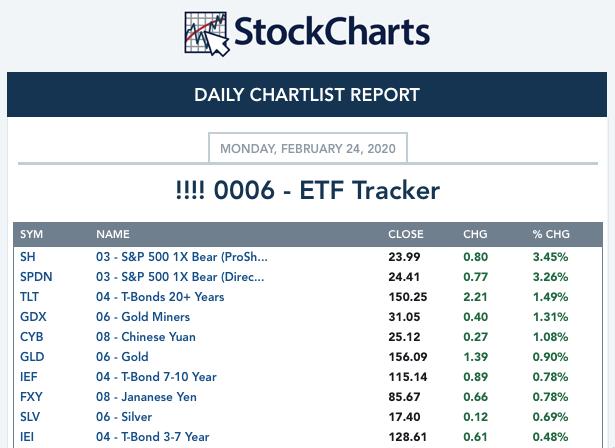Click the ETF Tracker chartlist title

pyautogui.click(x=307, y=190)
